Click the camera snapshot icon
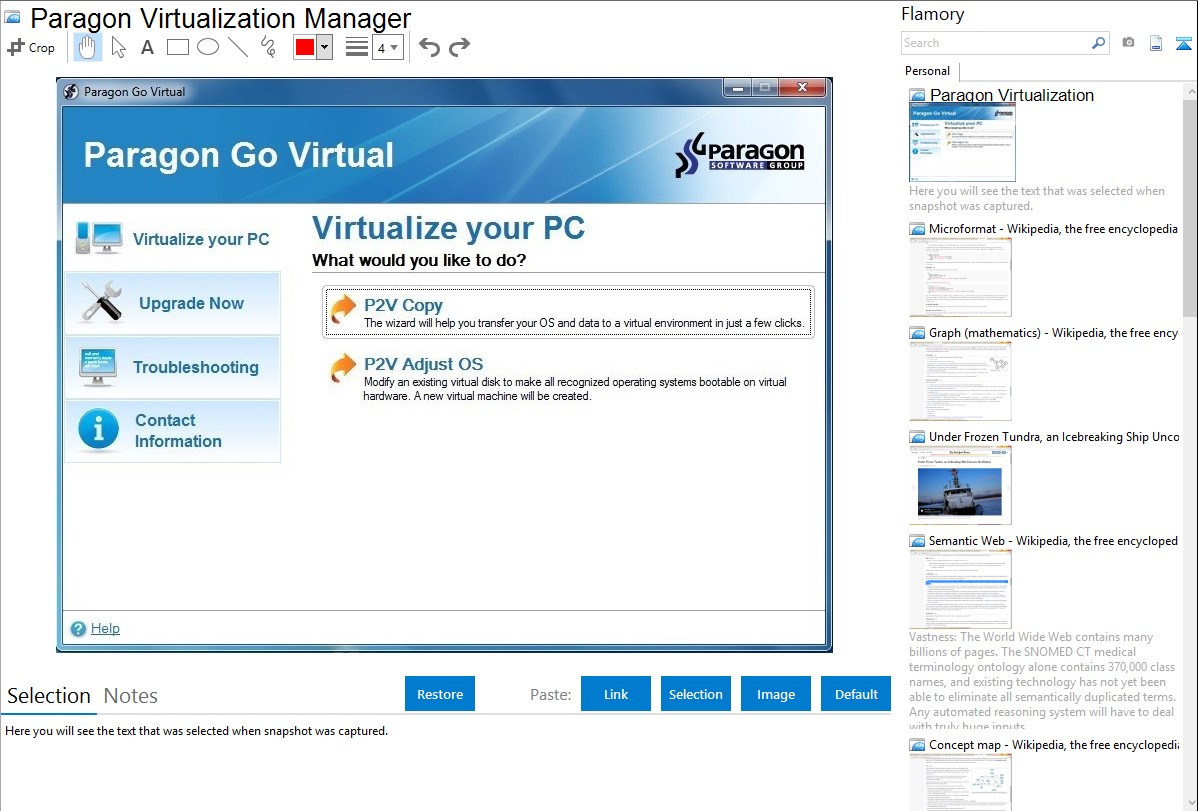Screen dimensions: 1198x811 1128,43
